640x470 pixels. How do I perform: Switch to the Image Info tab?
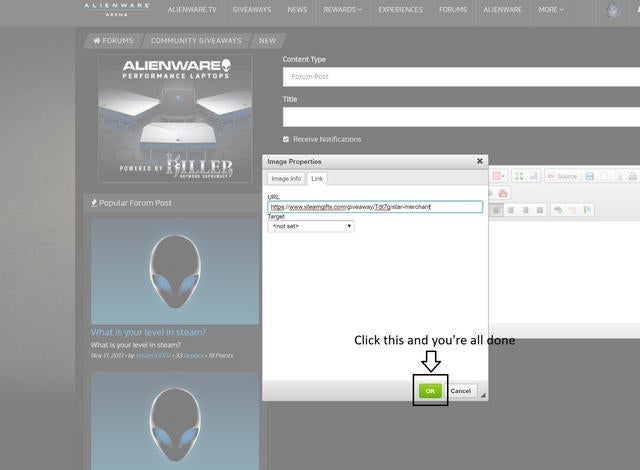pyautogui.click(x=286, y=179)
